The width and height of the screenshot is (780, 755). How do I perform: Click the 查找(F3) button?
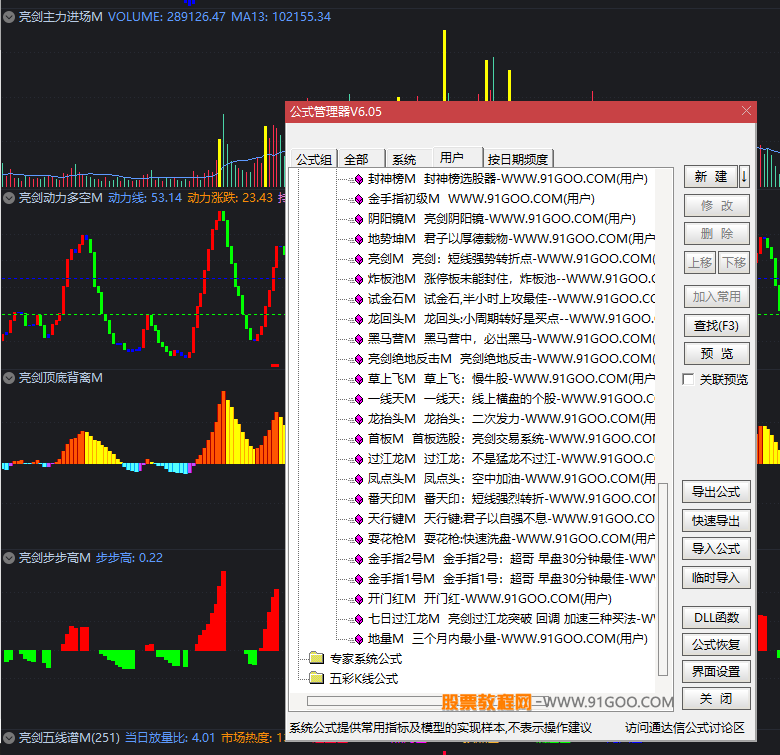pos(715,326)
